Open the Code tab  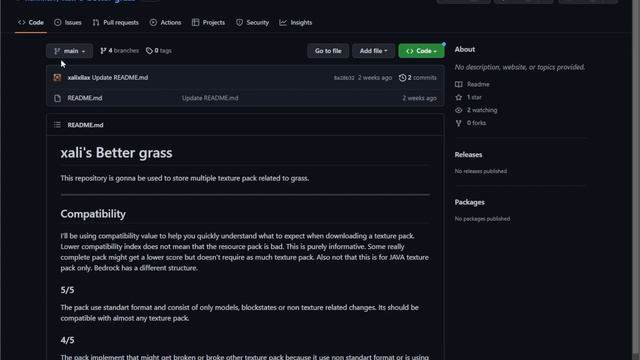point(31,22)
